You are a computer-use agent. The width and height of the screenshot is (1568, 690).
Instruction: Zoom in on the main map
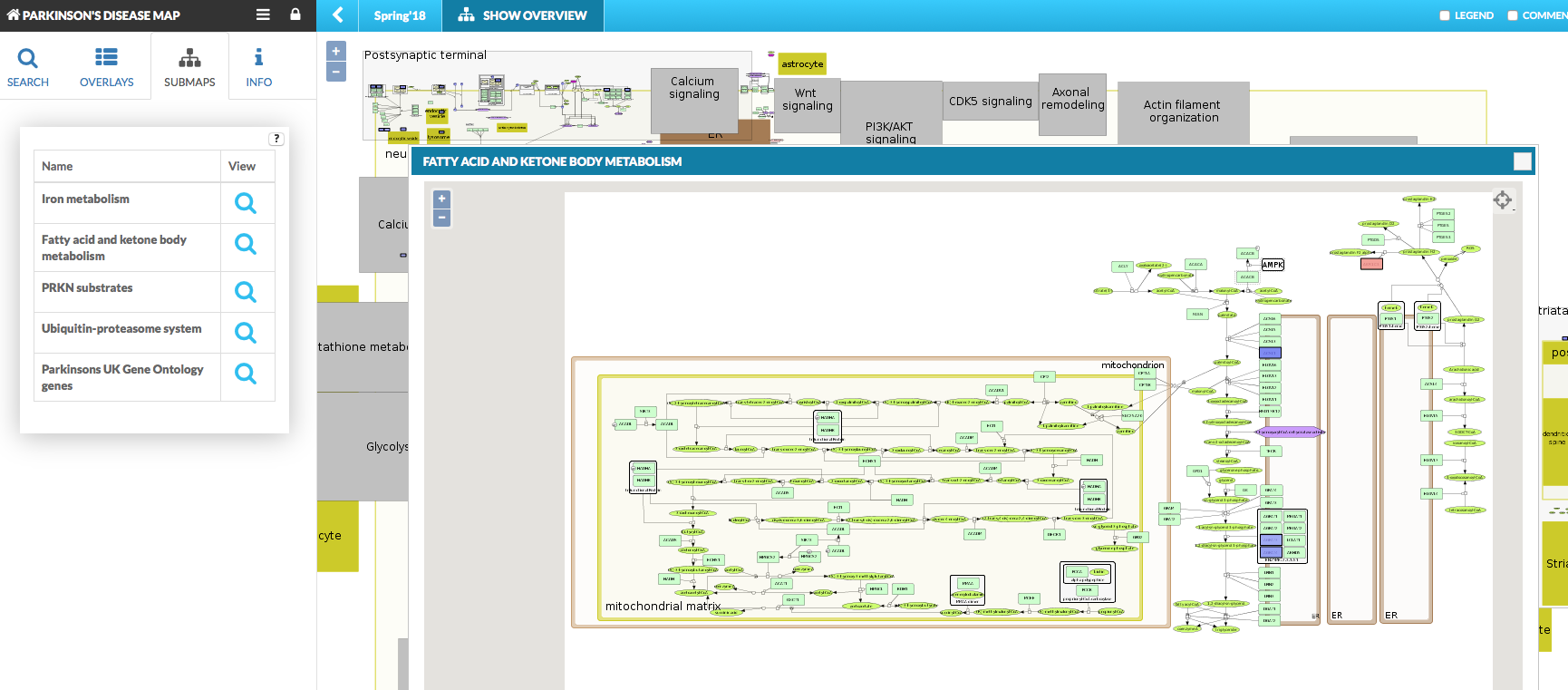coord(336,52)
